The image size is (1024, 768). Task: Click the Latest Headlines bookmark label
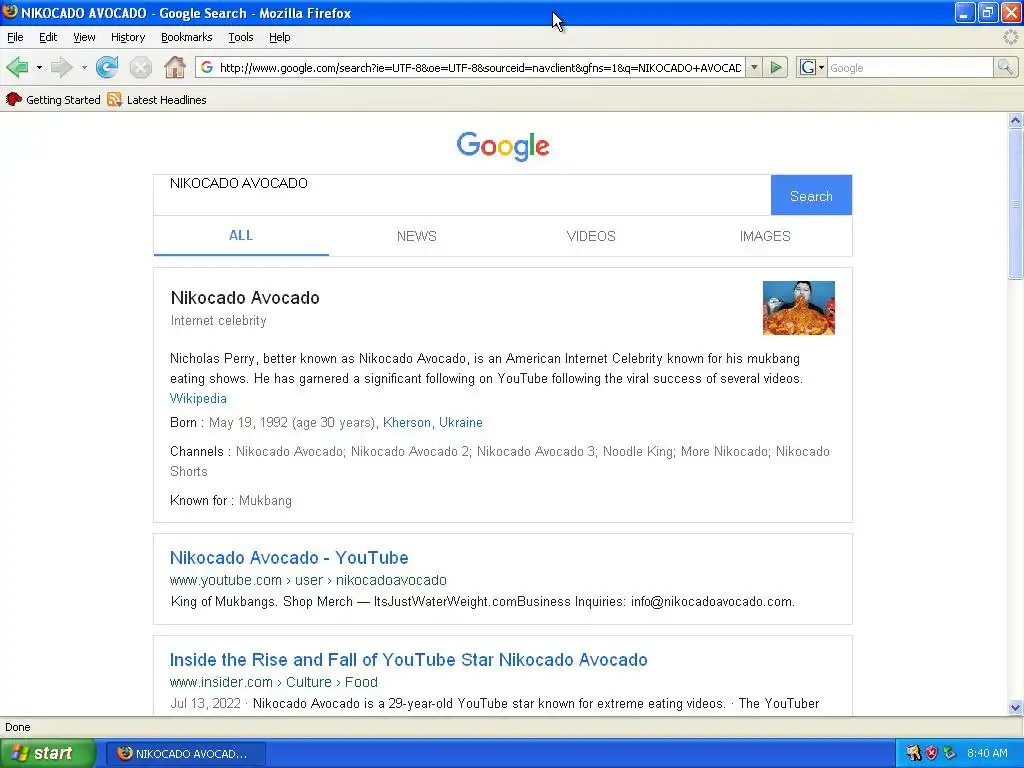(167, 100)
